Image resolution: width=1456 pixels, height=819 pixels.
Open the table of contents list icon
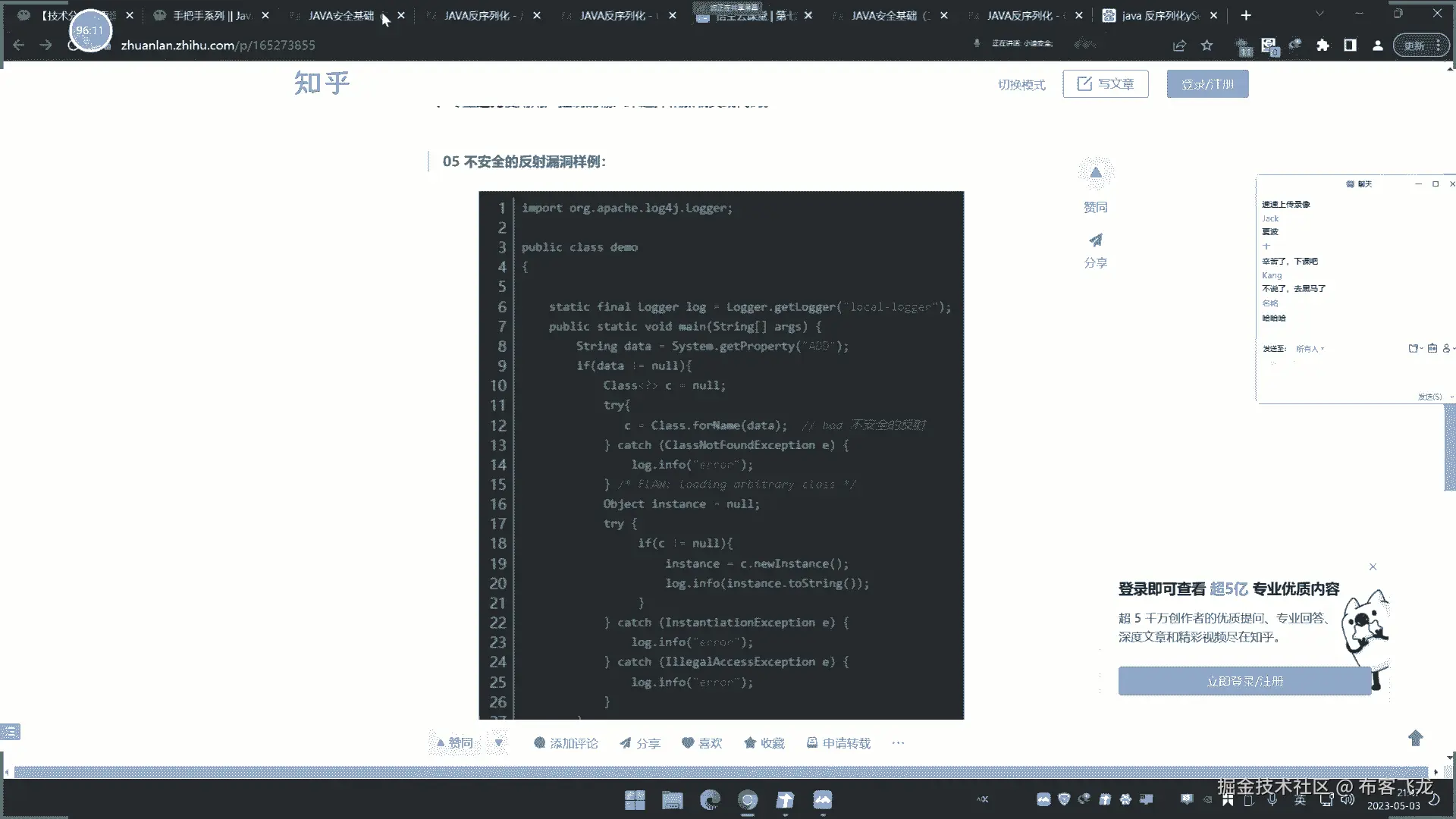pyautogui.click(x=11, y=732)
